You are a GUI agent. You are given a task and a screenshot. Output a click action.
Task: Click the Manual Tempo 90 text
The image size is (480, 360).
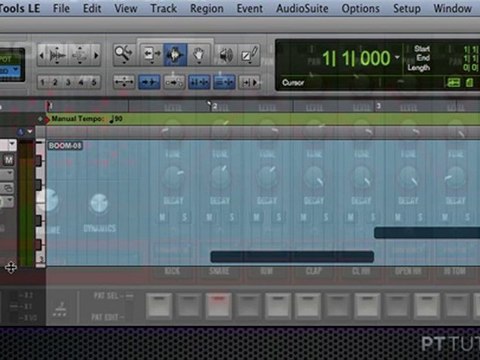(87, 119)
